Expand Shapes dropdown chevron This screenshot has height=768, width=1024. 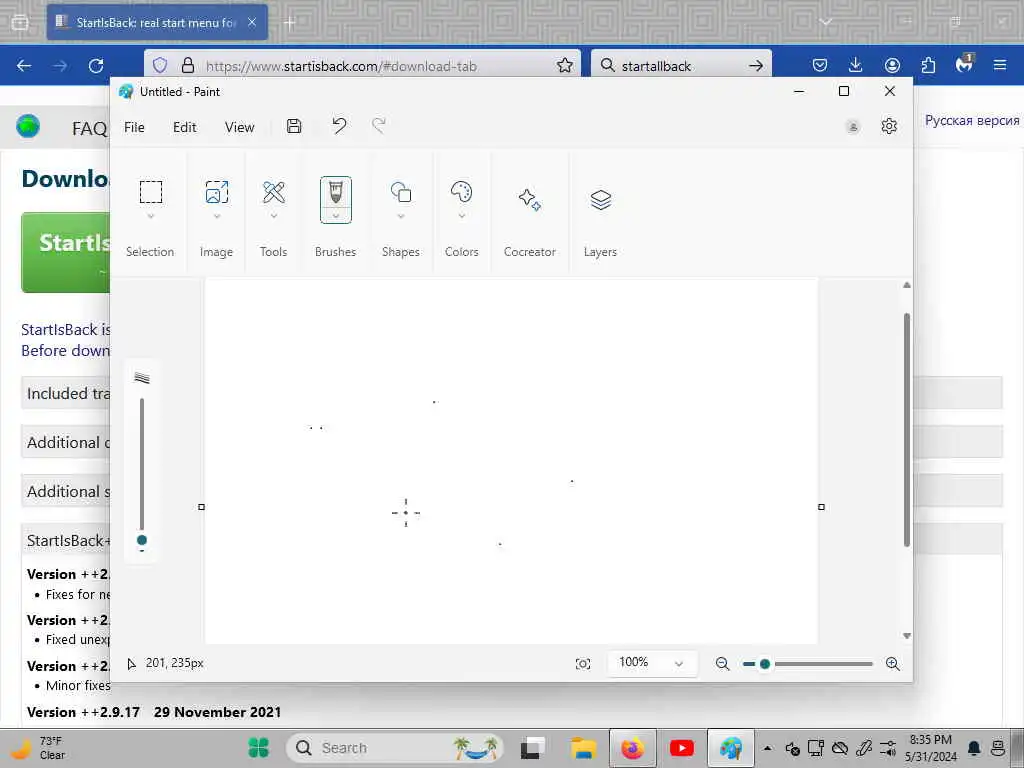401,216
